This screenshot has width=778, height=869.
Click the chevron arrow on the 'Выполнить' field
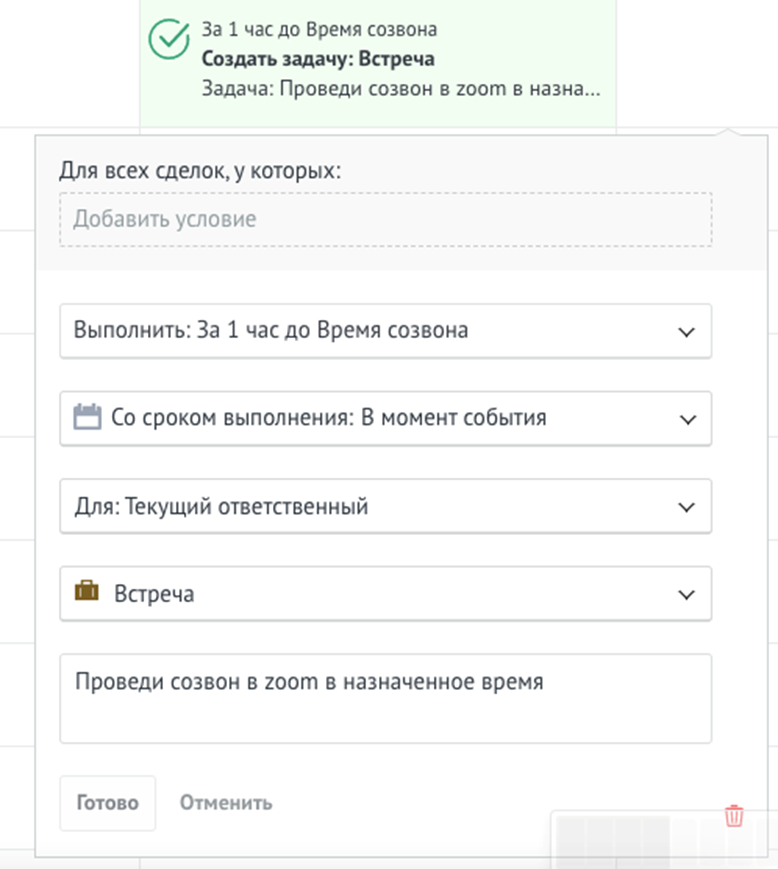[x=686, y=331]
